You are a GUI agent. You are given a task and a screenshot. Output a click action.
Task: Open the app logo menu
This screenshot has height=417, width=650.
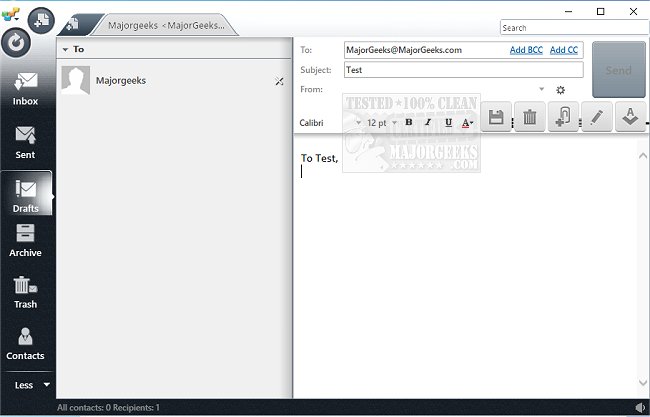tap(10, 15)
